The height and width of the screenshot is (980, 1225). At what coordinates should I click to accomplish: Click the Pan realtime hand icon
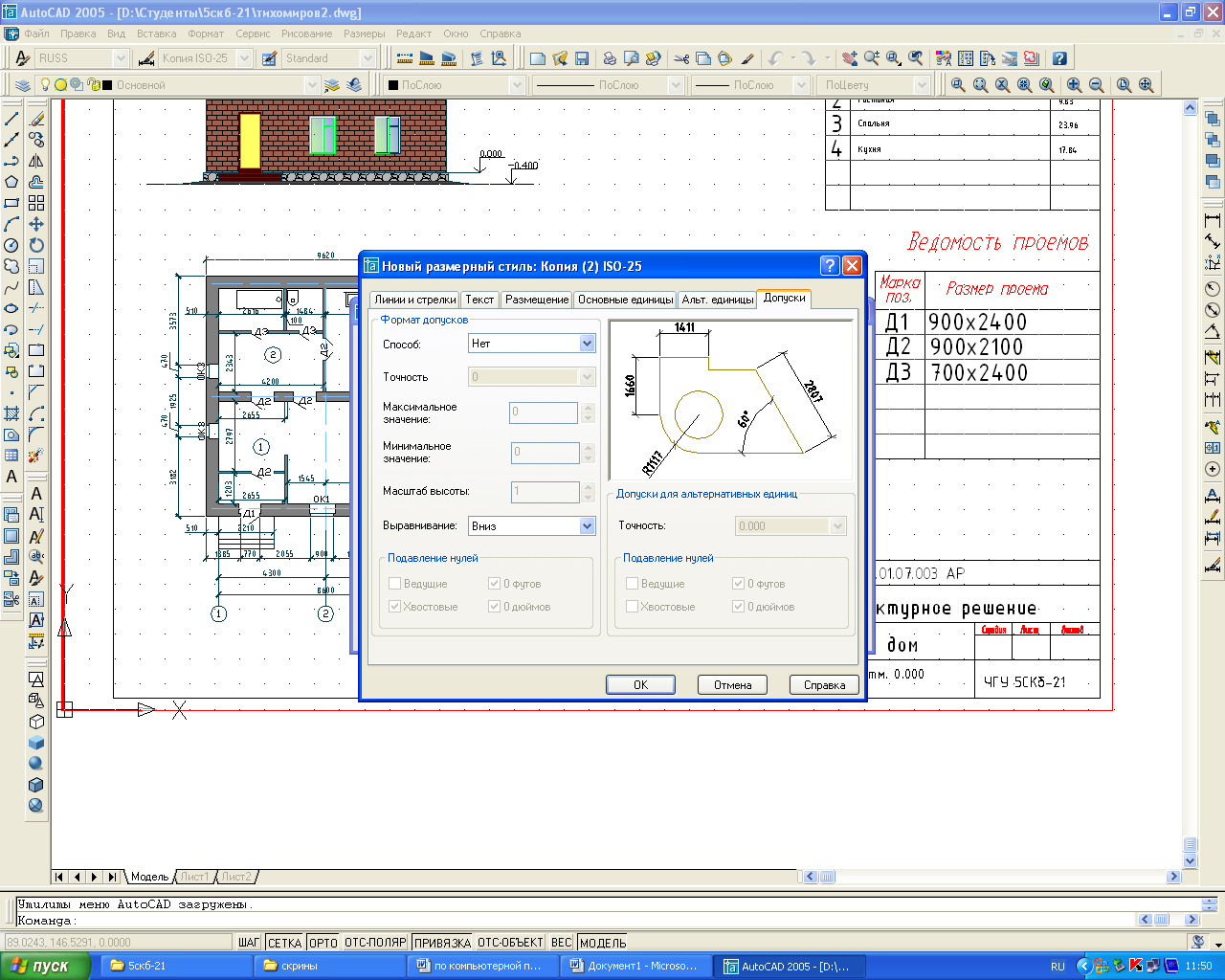(x=850, y=58)
